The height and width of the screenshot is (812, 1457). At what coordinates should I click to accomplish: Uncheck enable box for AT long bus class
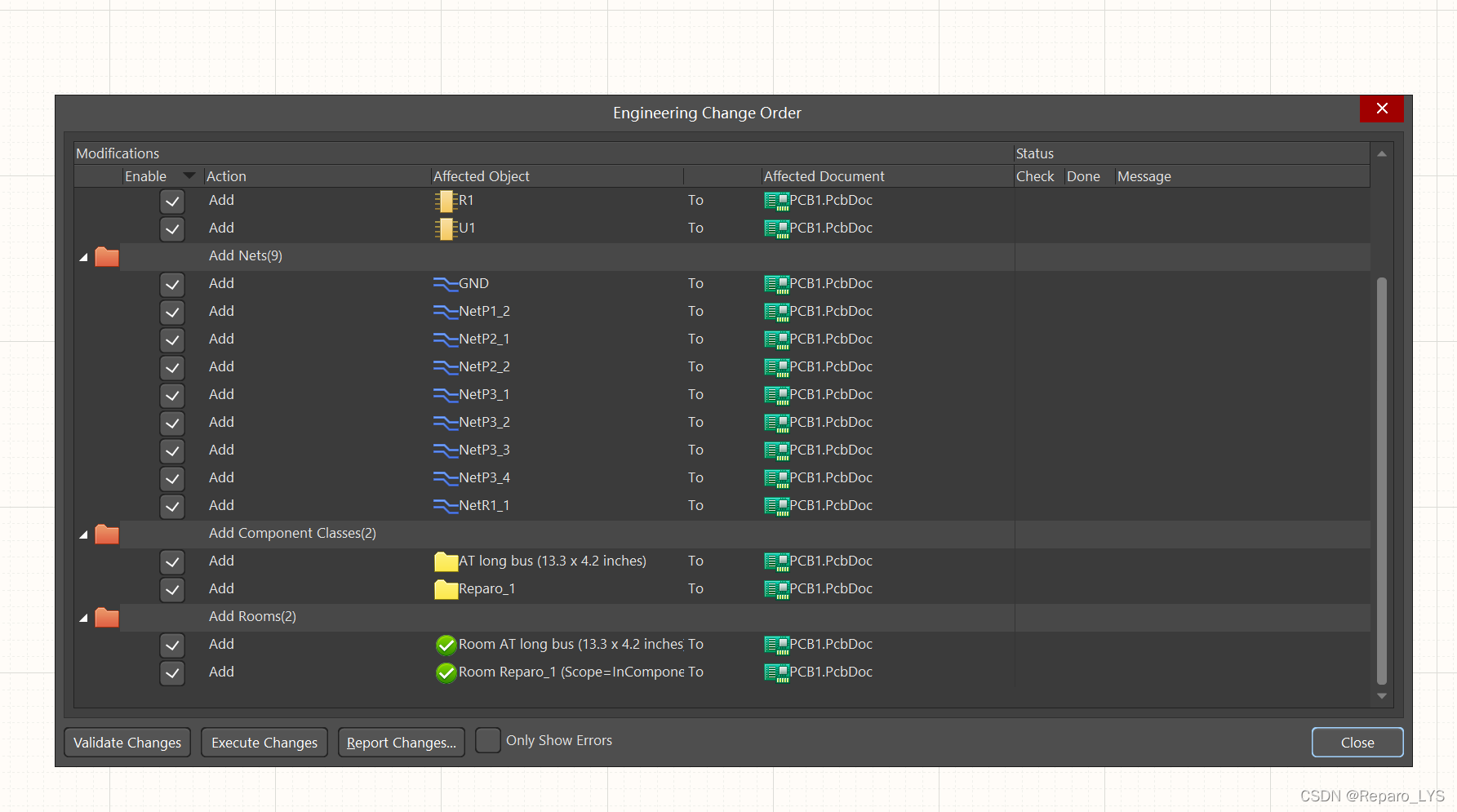point(172,561)
